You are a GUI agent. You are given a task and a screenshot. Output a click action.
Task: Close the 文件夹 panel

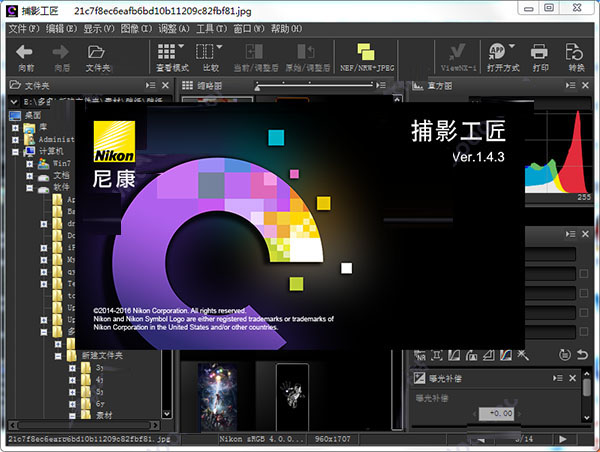pyautogui.click(x=165, y=85)
